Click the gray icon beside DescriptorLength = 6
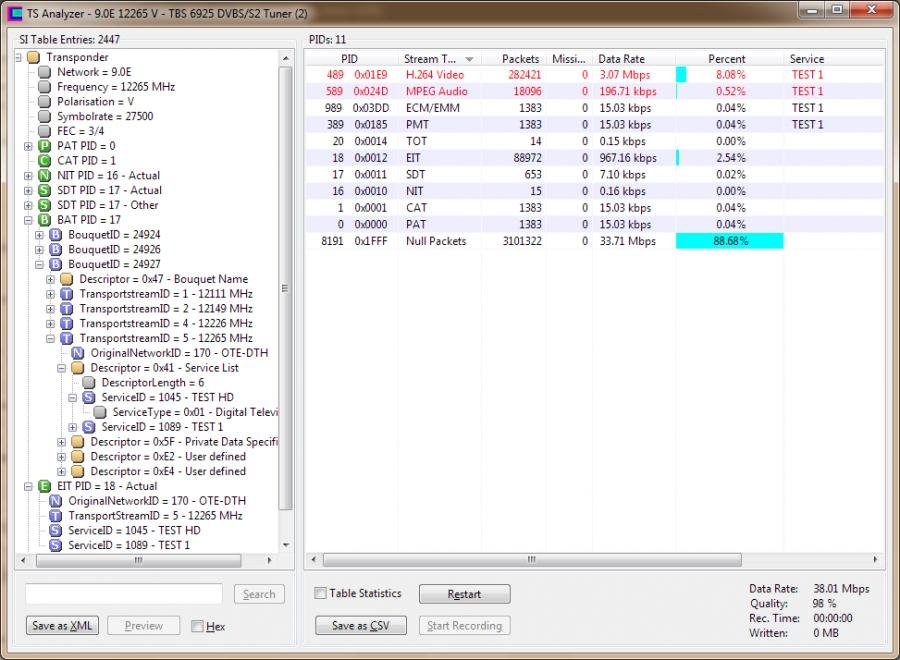The width and height of the screenshot is (900, 660). (x=89, y=383)
